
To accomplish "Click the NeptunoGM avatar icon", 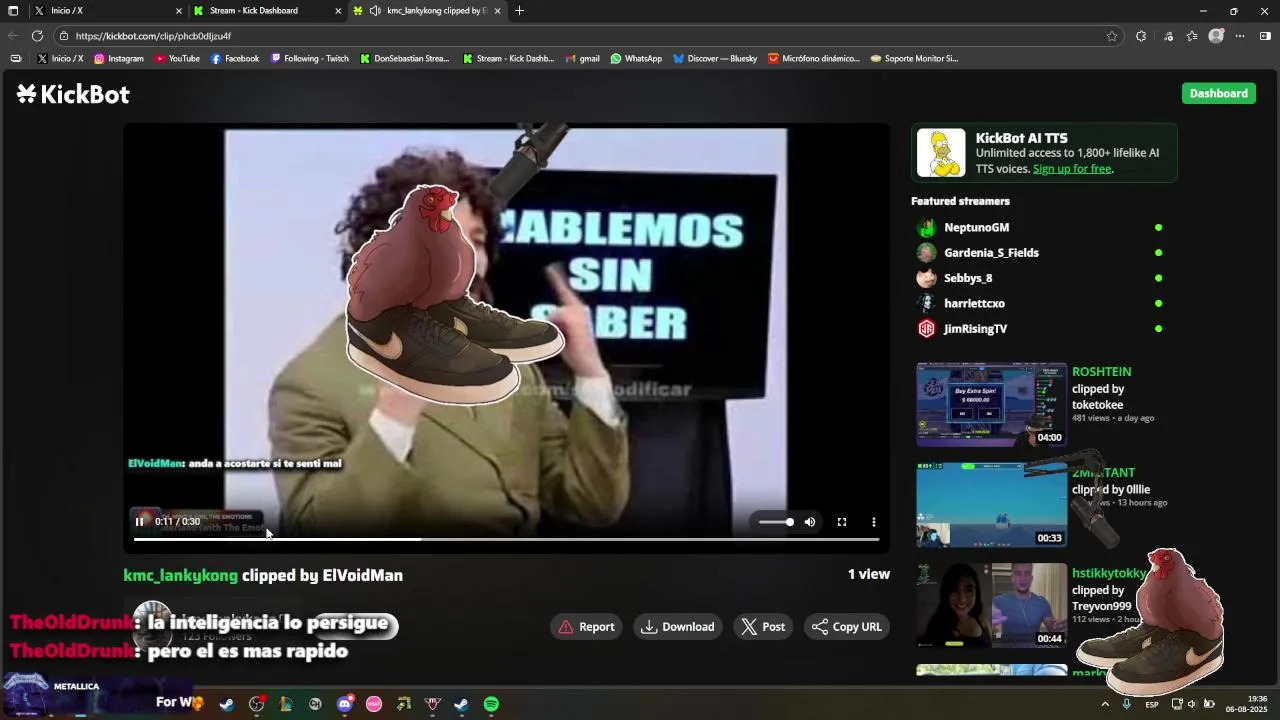I will (x=927, y=228).
